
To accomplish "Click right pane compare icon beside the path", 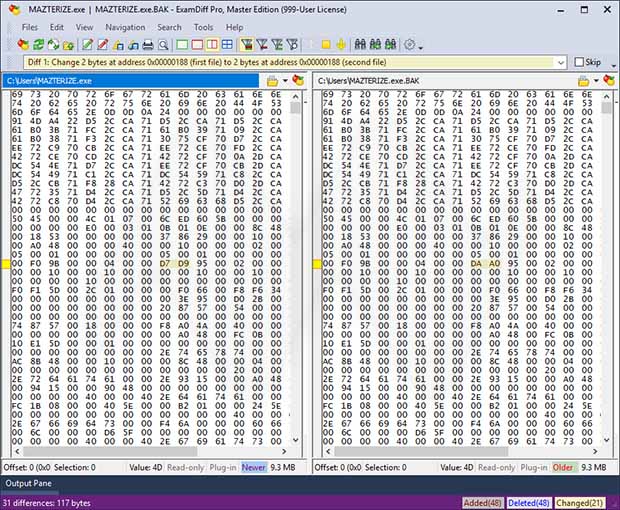I will (x=609, y=81).
